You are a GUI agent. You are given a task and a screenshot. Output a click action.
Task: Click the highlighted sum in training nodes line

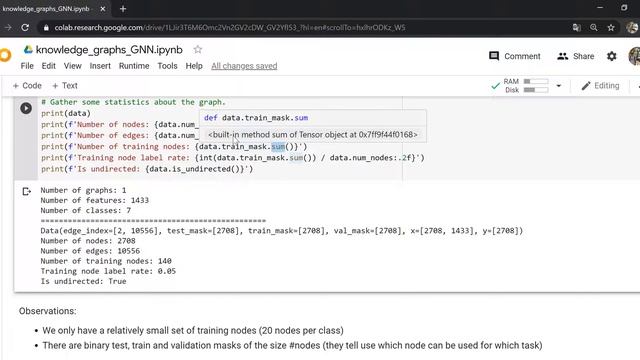278,147
